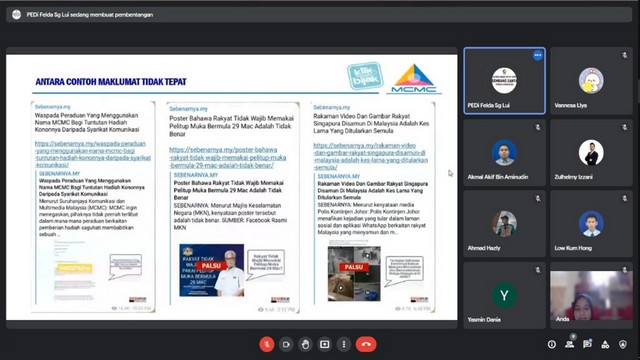640x360 pixels.
Task: Click the red leave call button
Action: point(366,344)
